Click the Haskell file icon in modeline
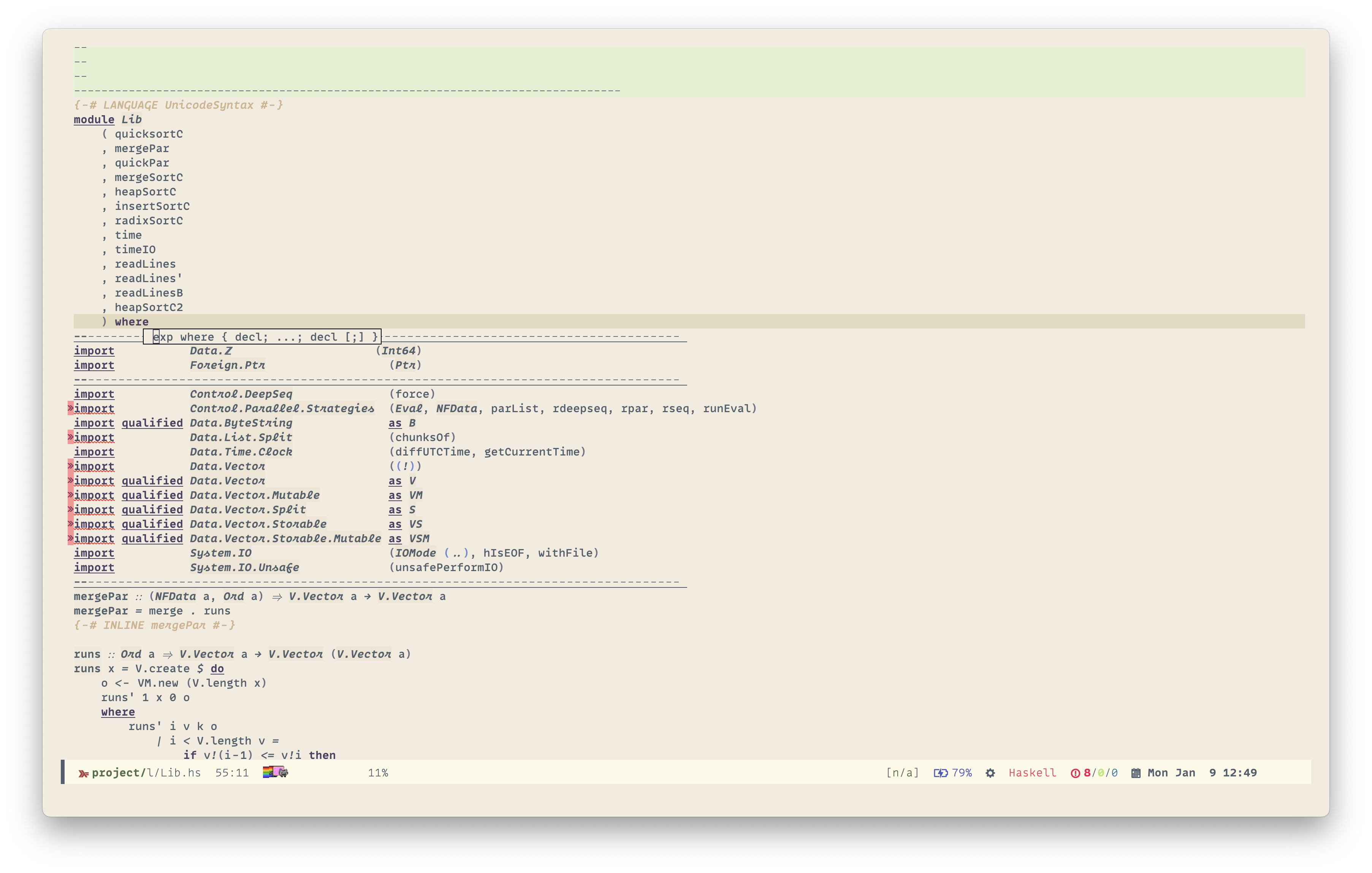 click(x=83, y=773)
